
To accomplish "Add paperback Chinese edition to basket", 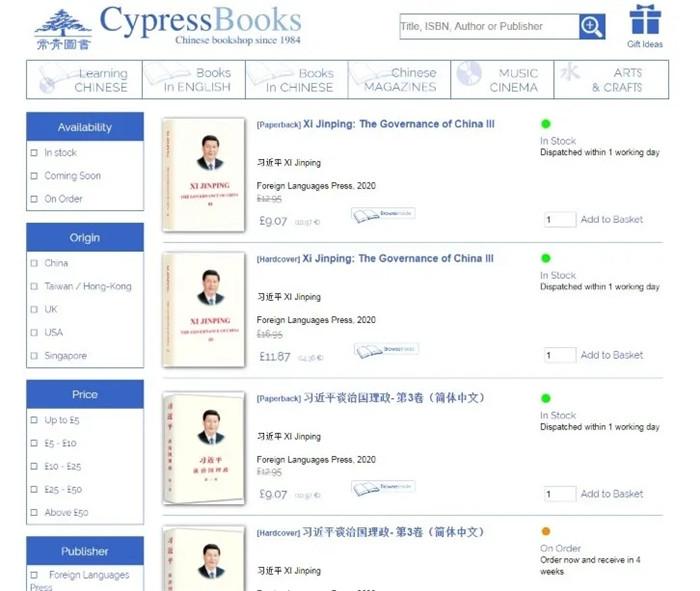I will (x=612, y=494).
